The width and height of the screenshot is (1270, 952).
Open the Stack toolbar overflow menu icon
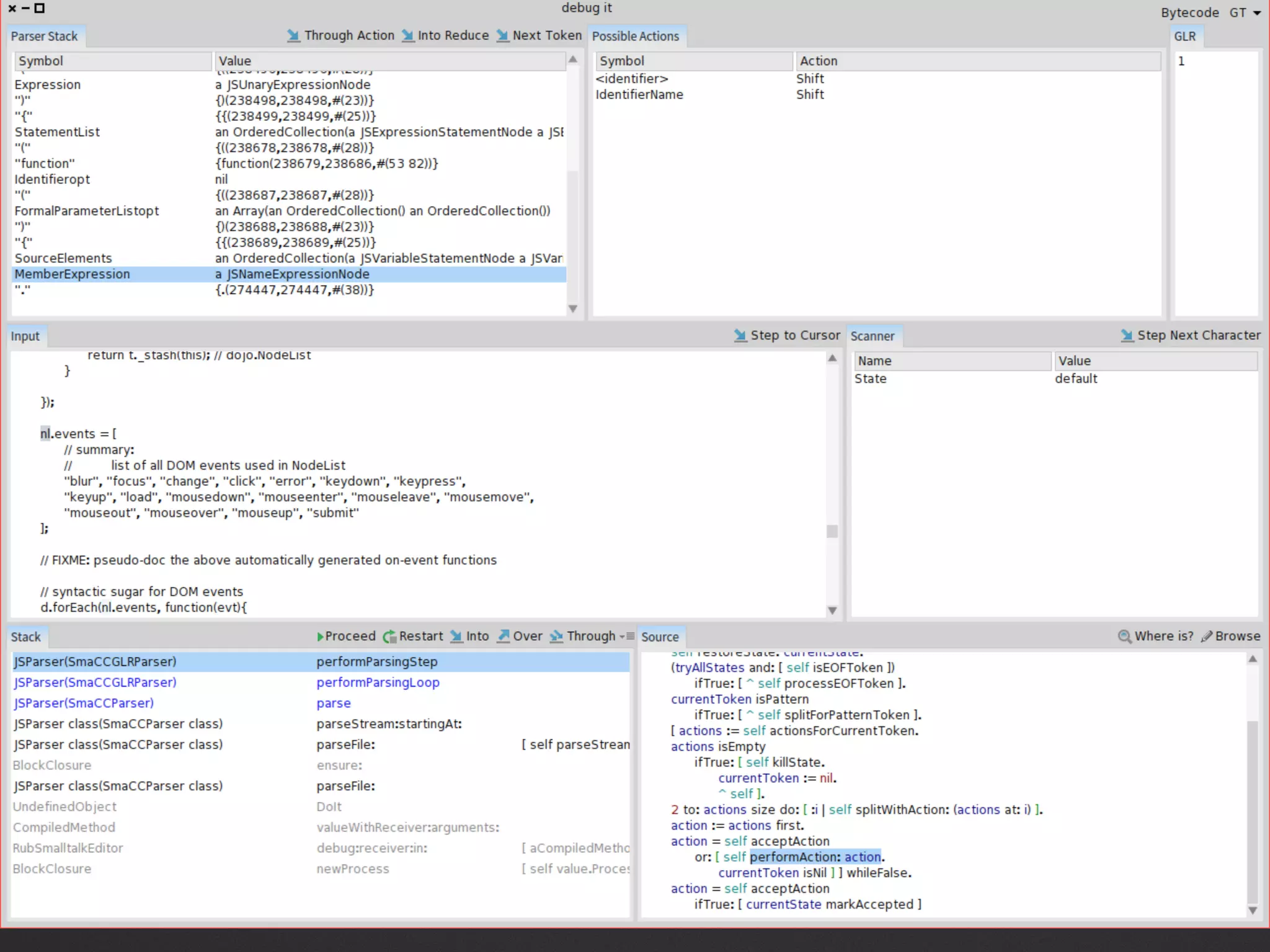click(627, 637)
